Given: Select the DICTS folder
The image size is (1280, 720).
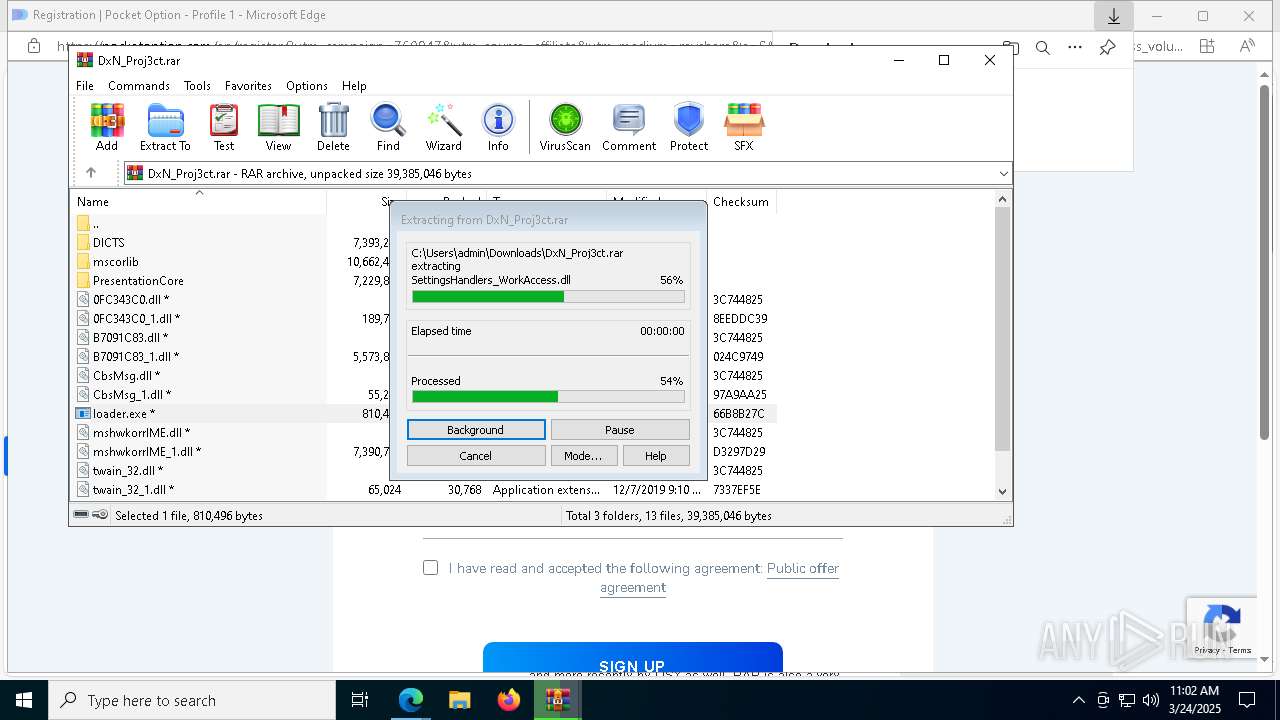Looking at the screenshot, I should (x=108, y=243).
